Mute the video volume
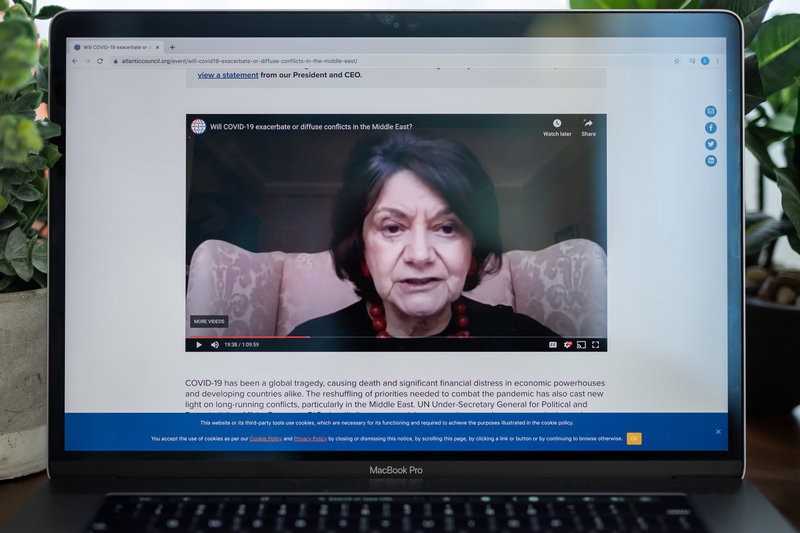 [215, 345]
